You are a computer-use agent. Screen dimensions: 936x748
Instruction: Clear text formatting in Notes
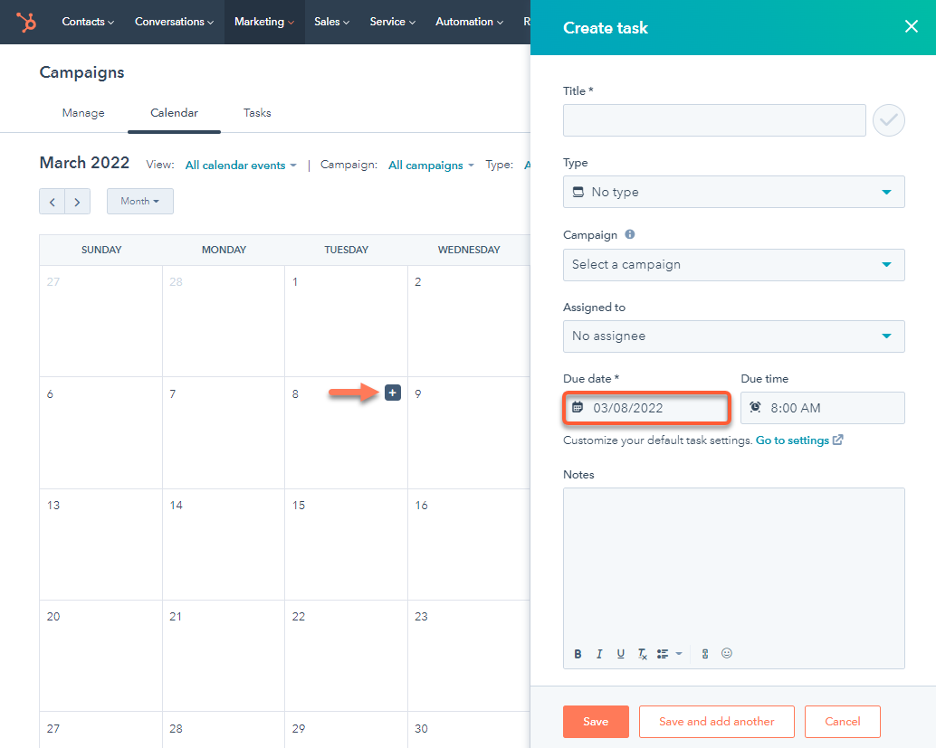642,654
